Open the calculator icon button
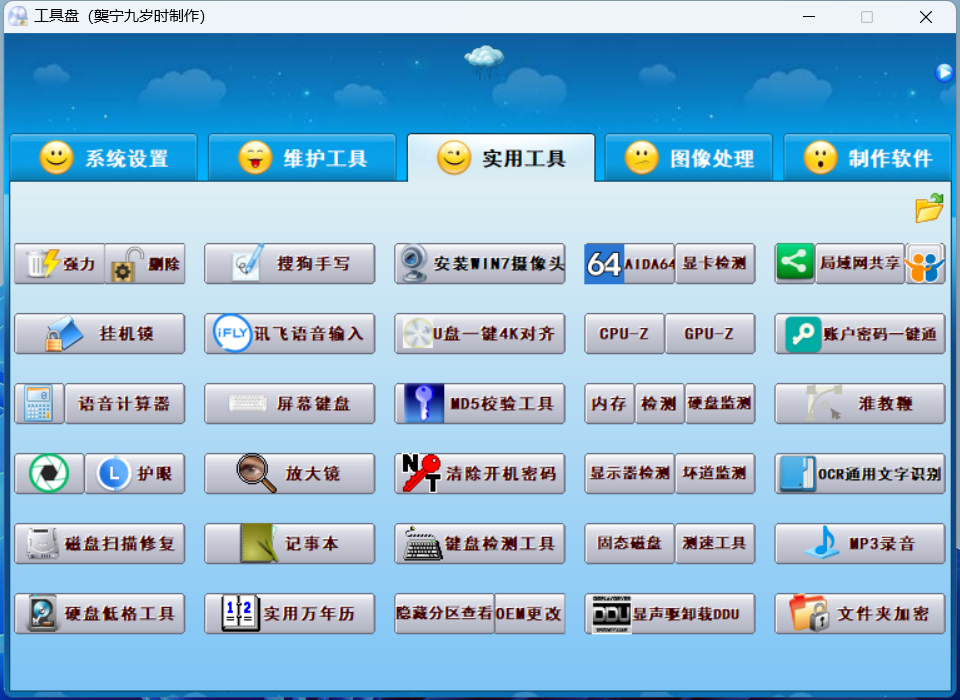 39,404
